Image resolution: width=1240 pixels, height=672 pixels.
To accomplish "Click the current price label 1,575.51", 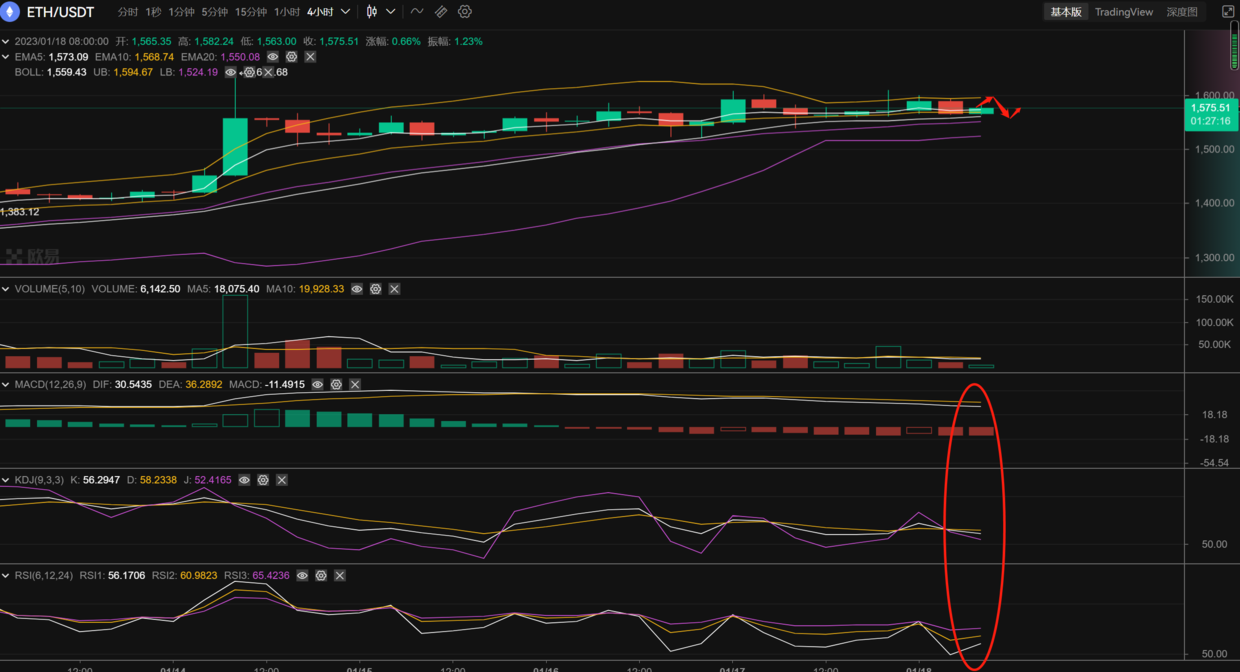I will click(1211, 107).
